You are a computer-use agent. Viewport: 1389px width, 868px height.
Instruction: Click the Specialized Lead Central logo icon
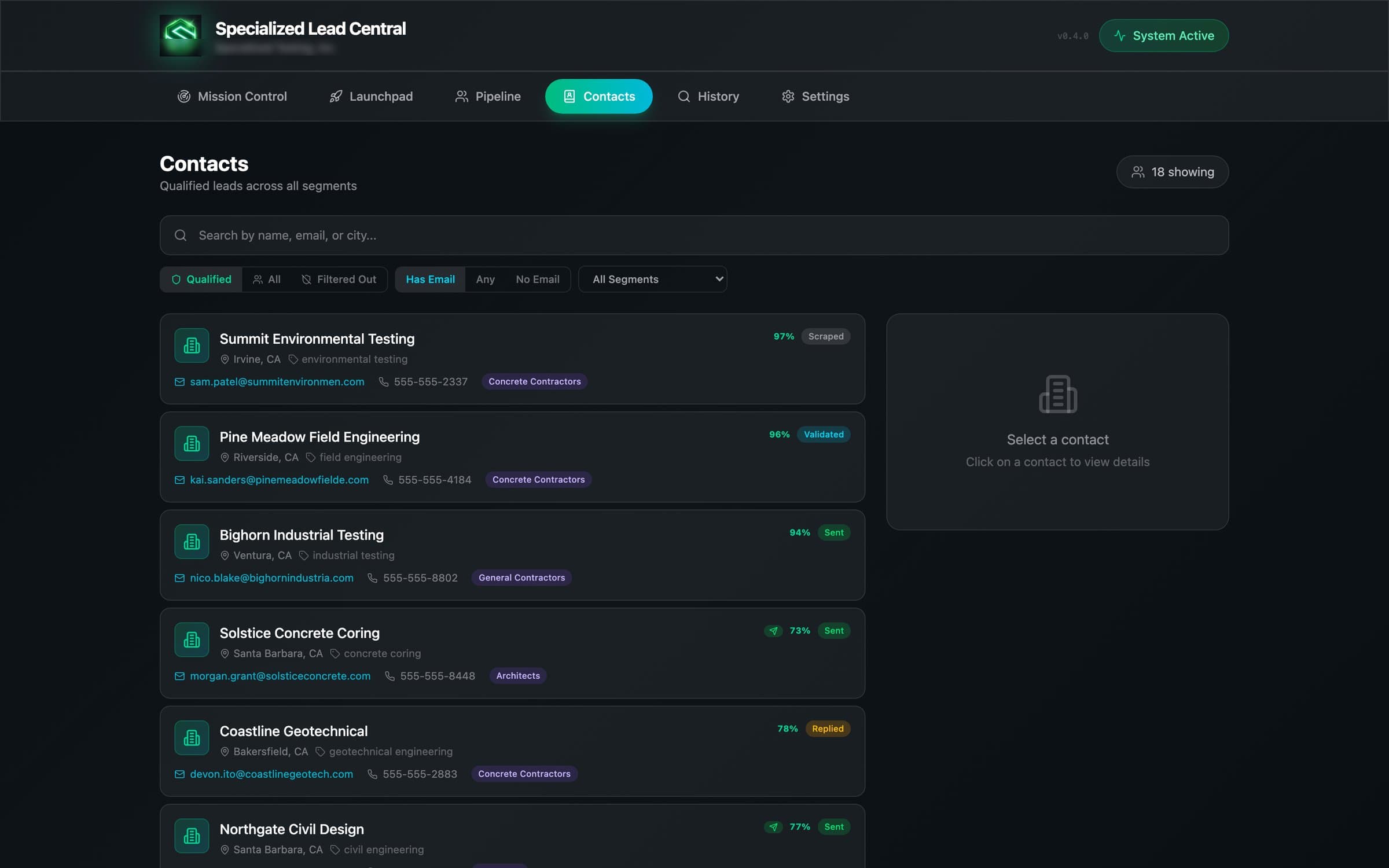[181, 35]
